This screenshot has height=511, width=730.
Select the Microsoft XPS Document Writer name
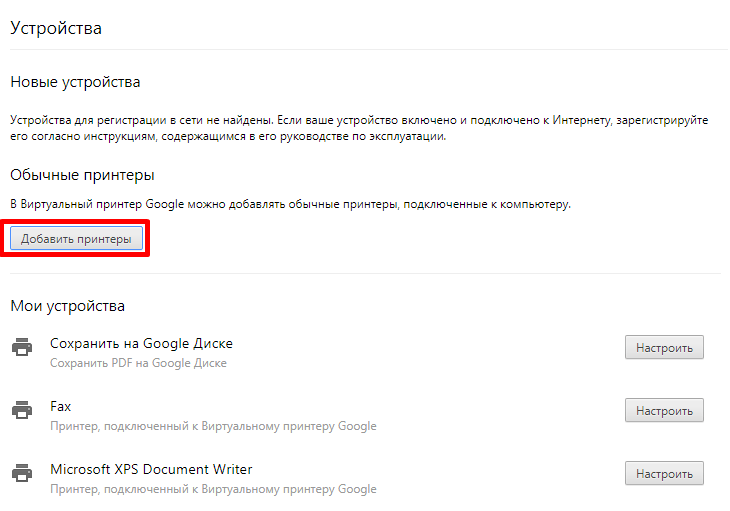151,469
